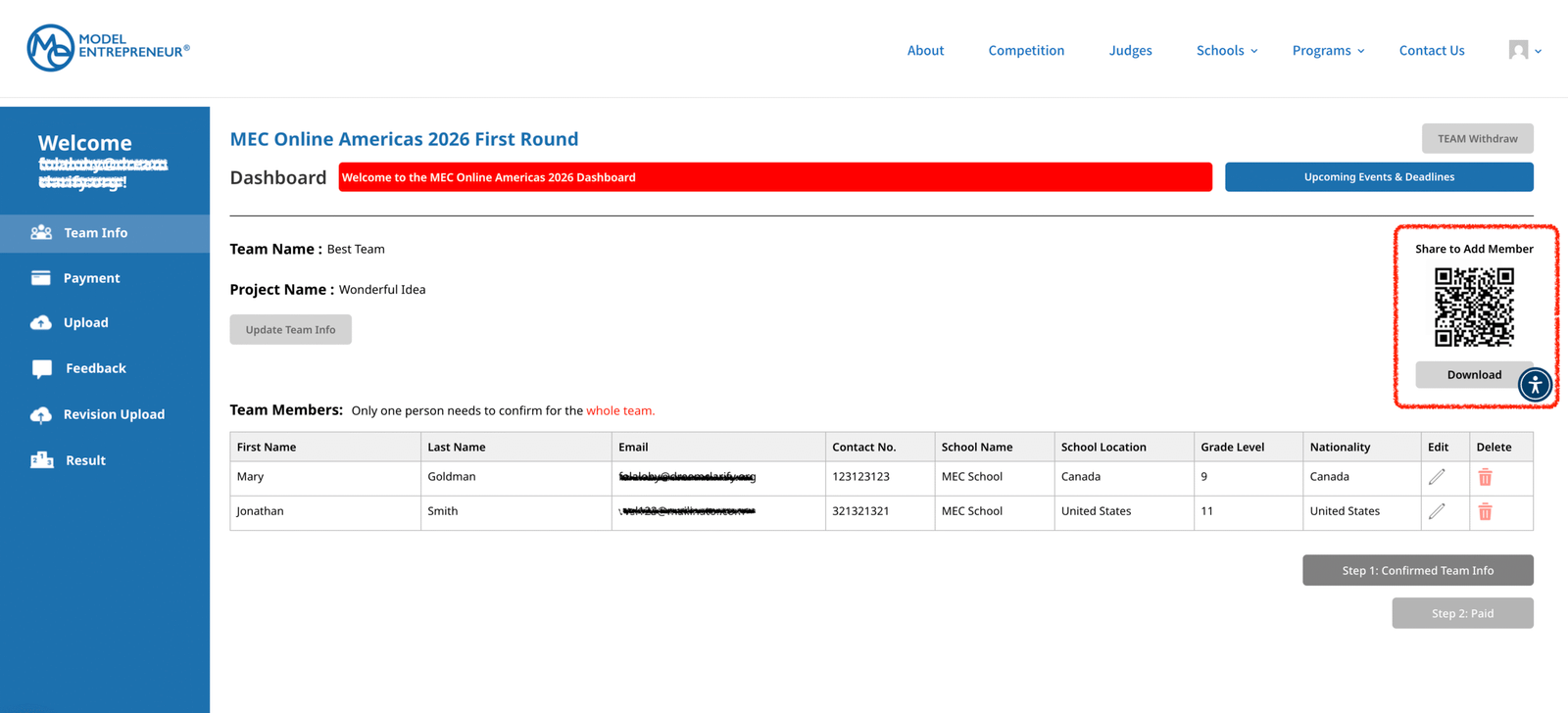Click Step 1: Confirmed Team Info

pyautogui.click(x=1417, y=570)
